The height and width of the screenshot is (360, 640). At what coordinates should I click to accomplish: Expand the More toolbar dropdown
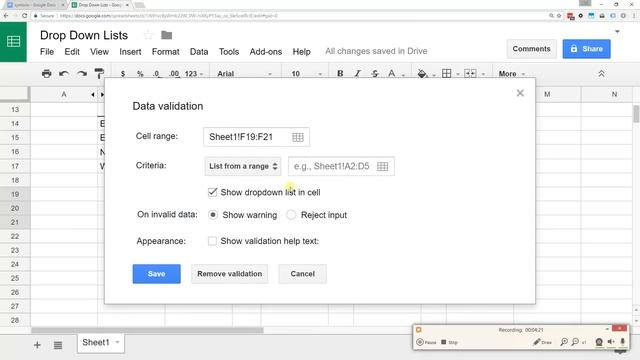click(x=511, y=74)
